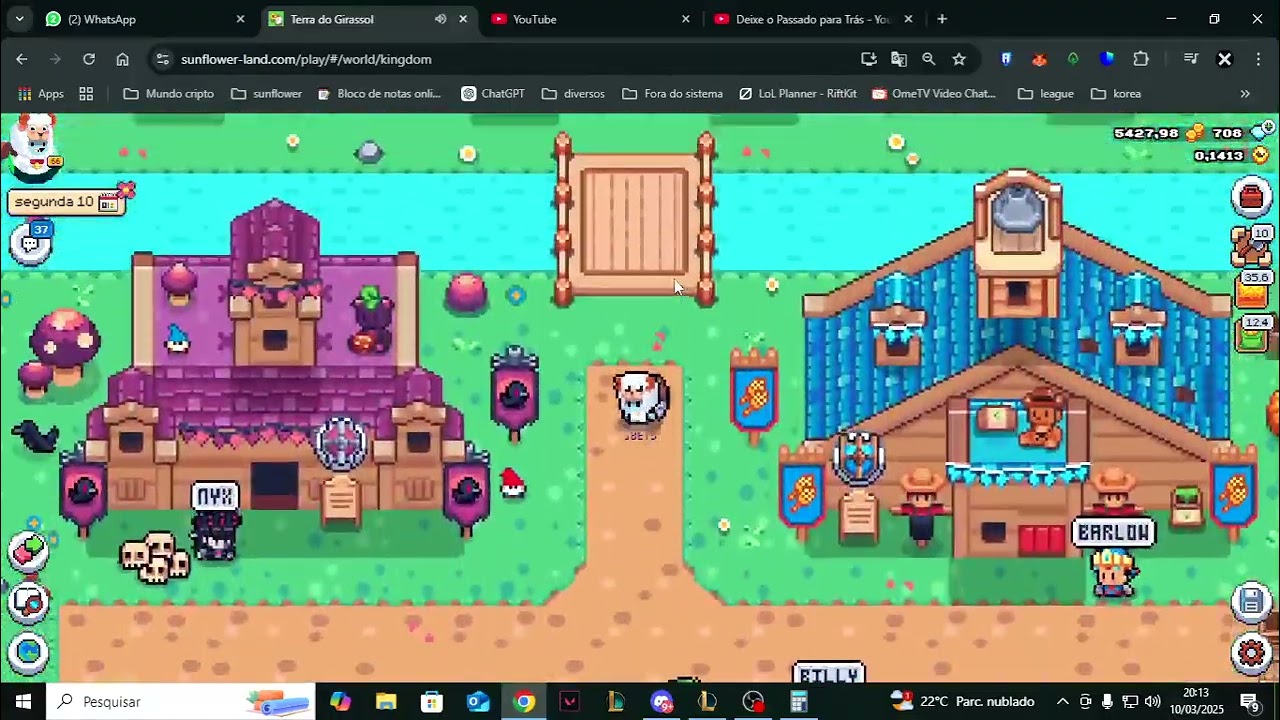The image size is (1280, 720).
Task: Switch to Deixe o Passado para Trás tab
Action: (x=814, y=19)
